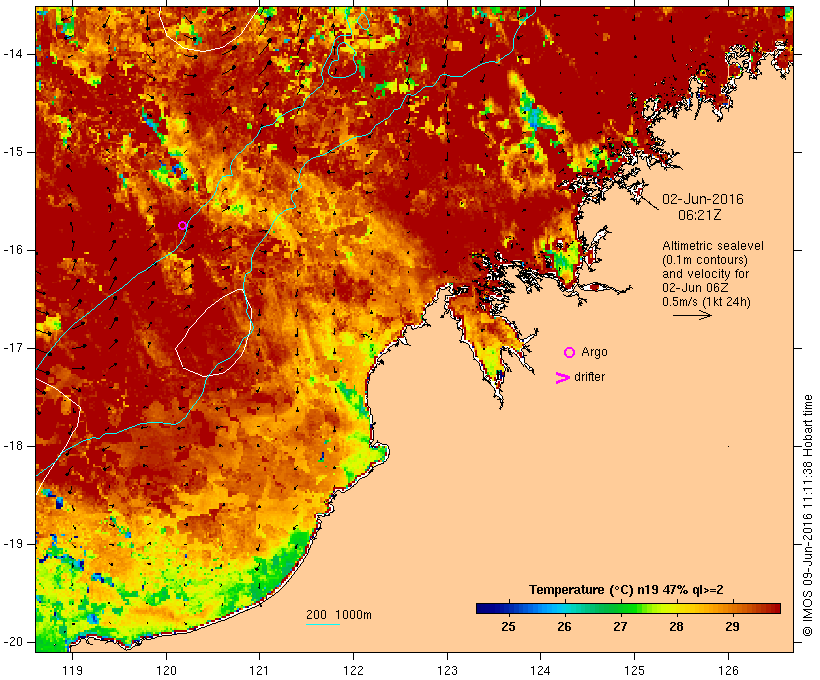Click the 'Argo' legend label
Screen dimensions: 820x680
pyautogui.click(x=594, y=352)
